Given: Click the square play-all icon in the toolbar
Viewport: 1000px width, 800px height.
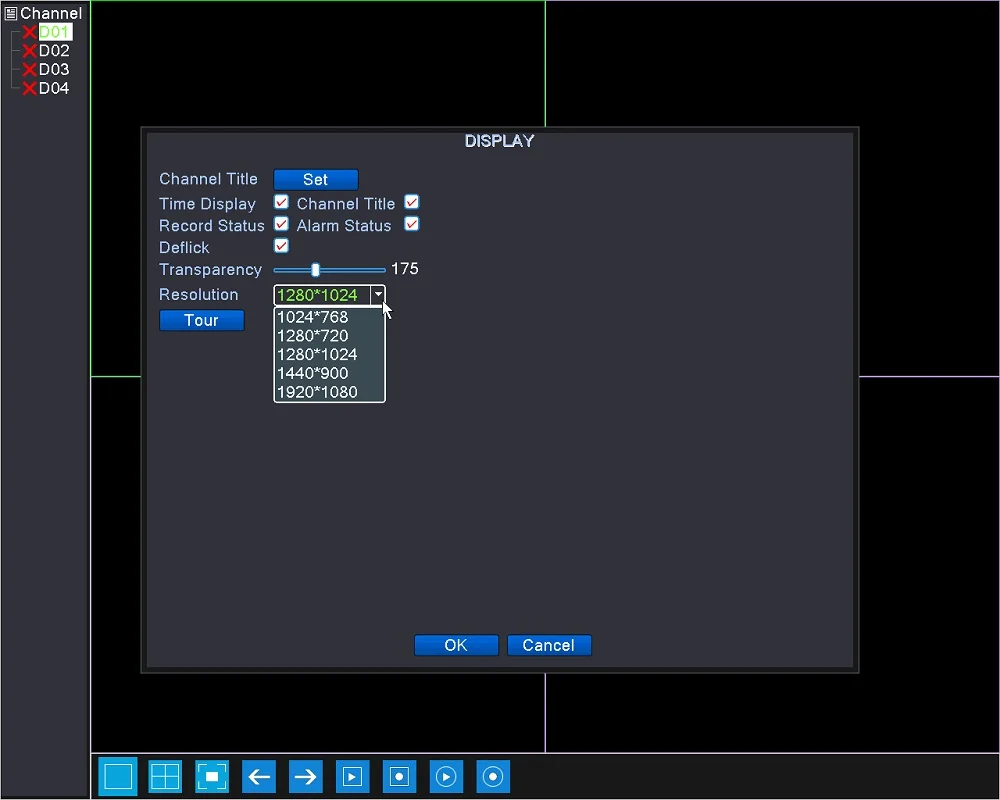Looking at the screenshot, I should click(x=352, y=776).
